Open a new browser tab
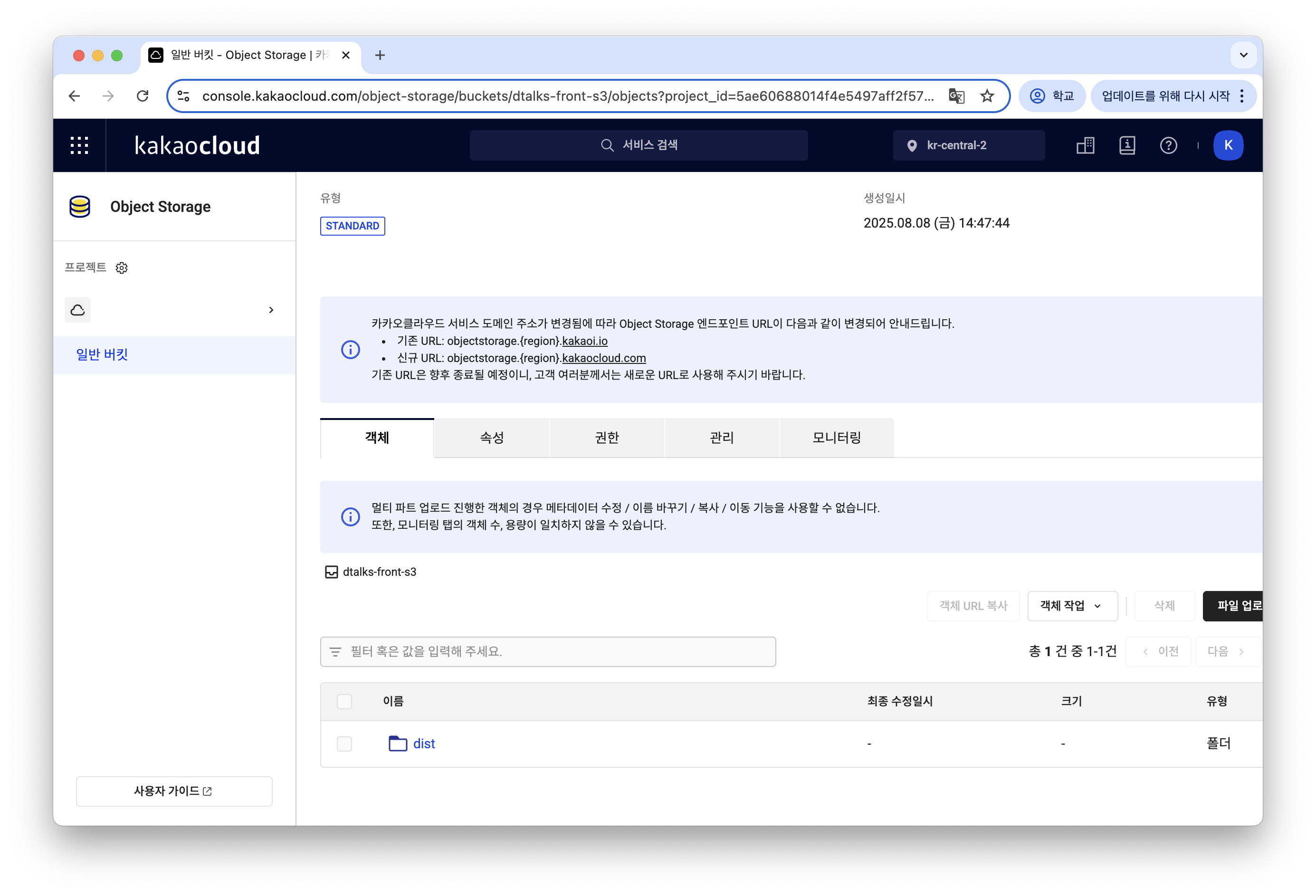1316x896 pixels. click(380, 55)
